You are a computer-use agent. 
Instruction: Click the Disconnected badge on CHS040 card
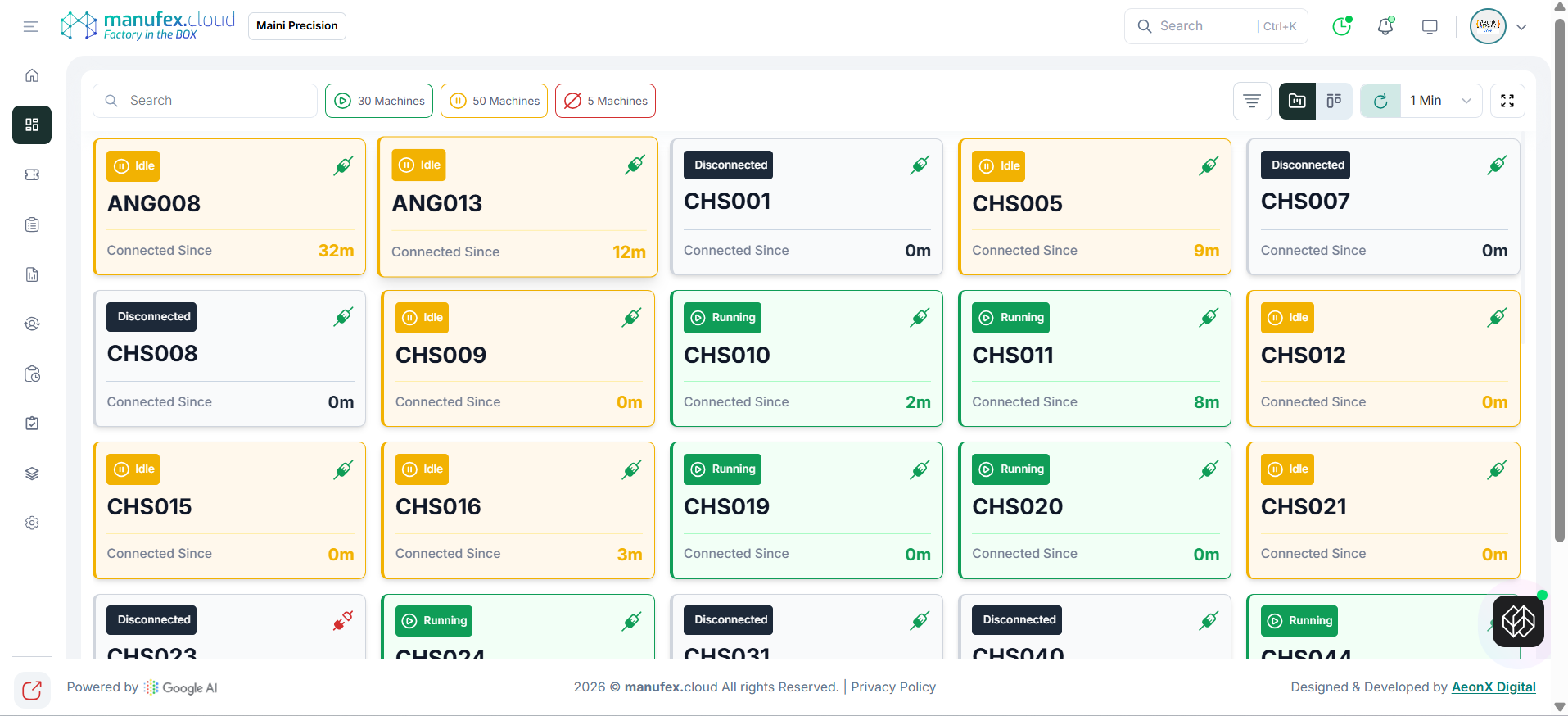(1017, 620)
